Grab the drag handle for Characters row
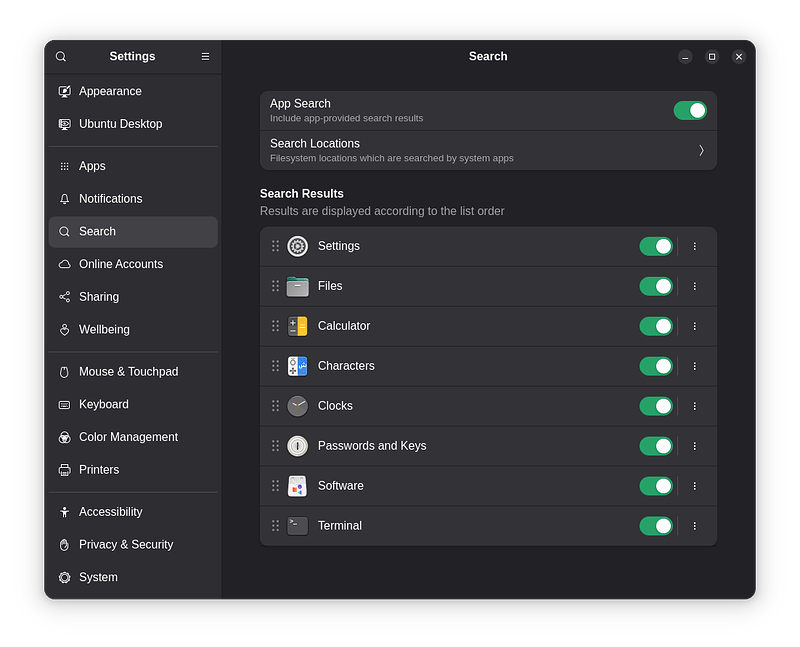The width and height of the screenshot is (800, 647). [276, 366]
